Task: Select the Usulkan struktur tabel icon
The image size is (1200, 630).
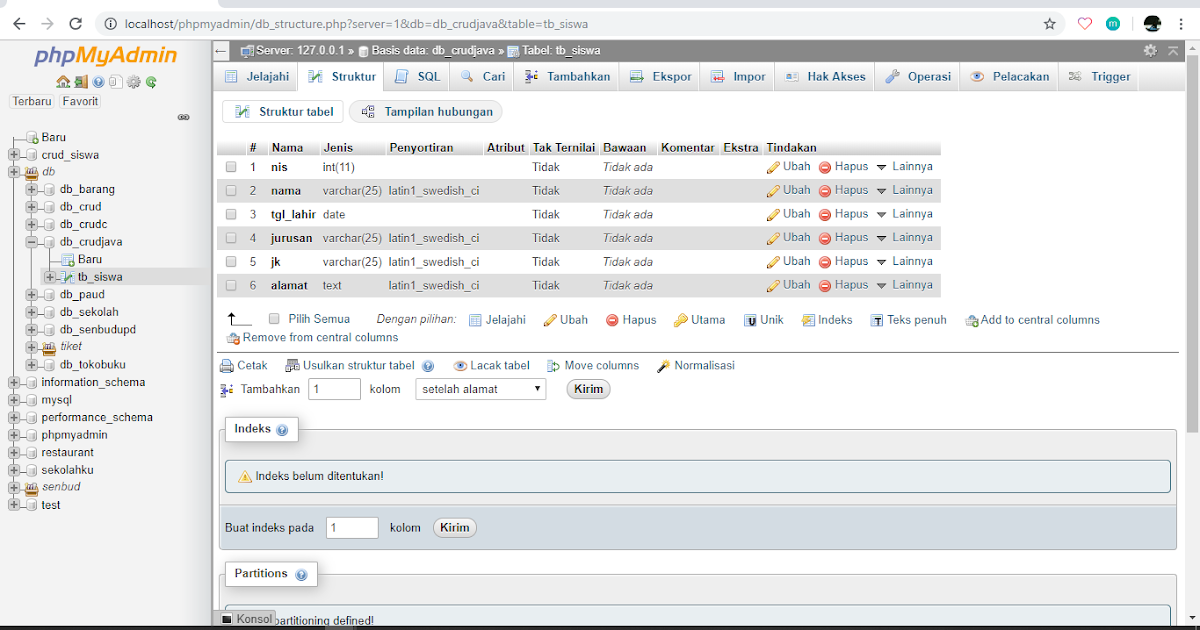Action: click(x=292, y=365)
